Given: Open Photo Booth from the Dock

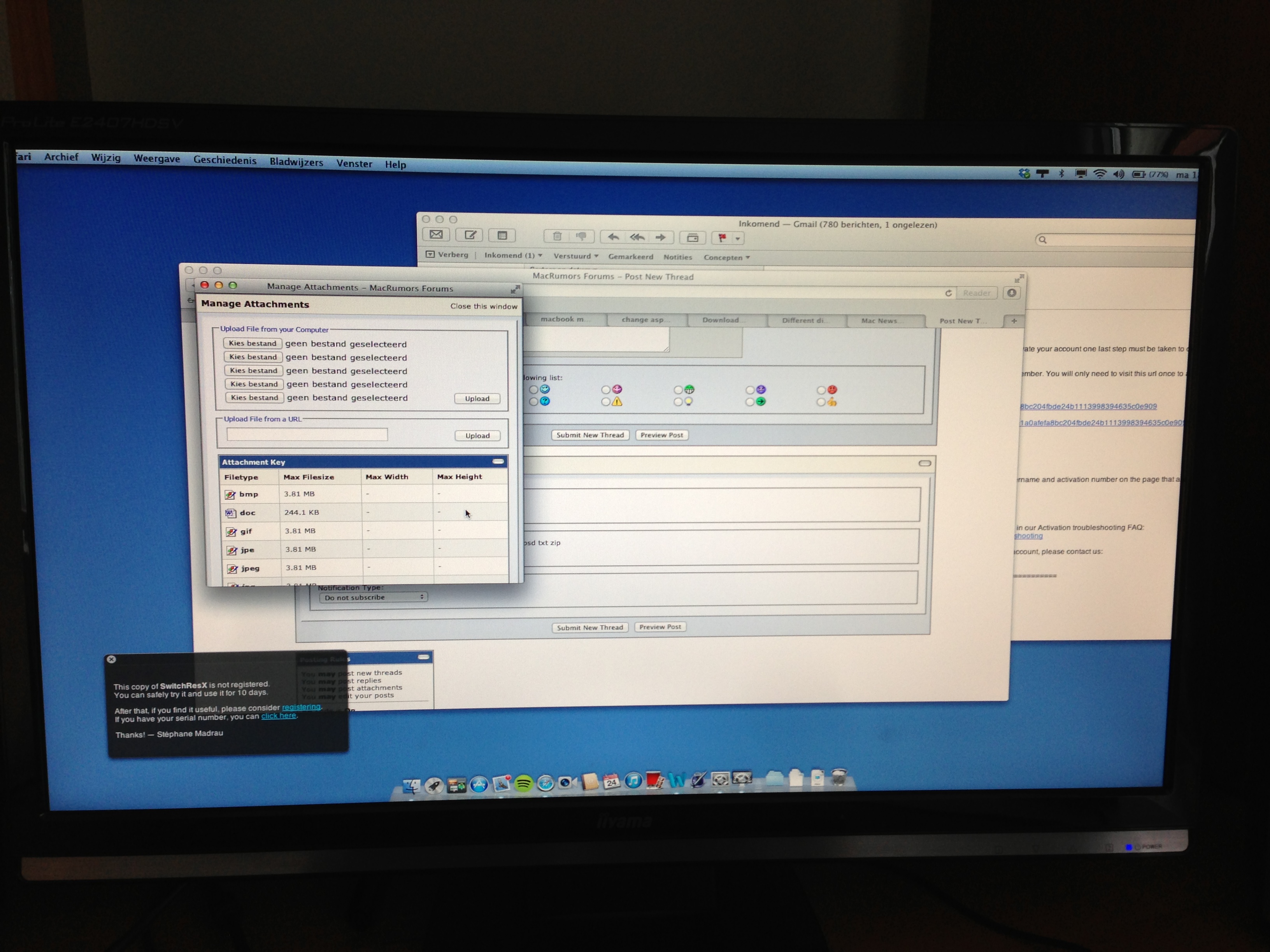Looking at the screenshot, I should pos(655,780).
